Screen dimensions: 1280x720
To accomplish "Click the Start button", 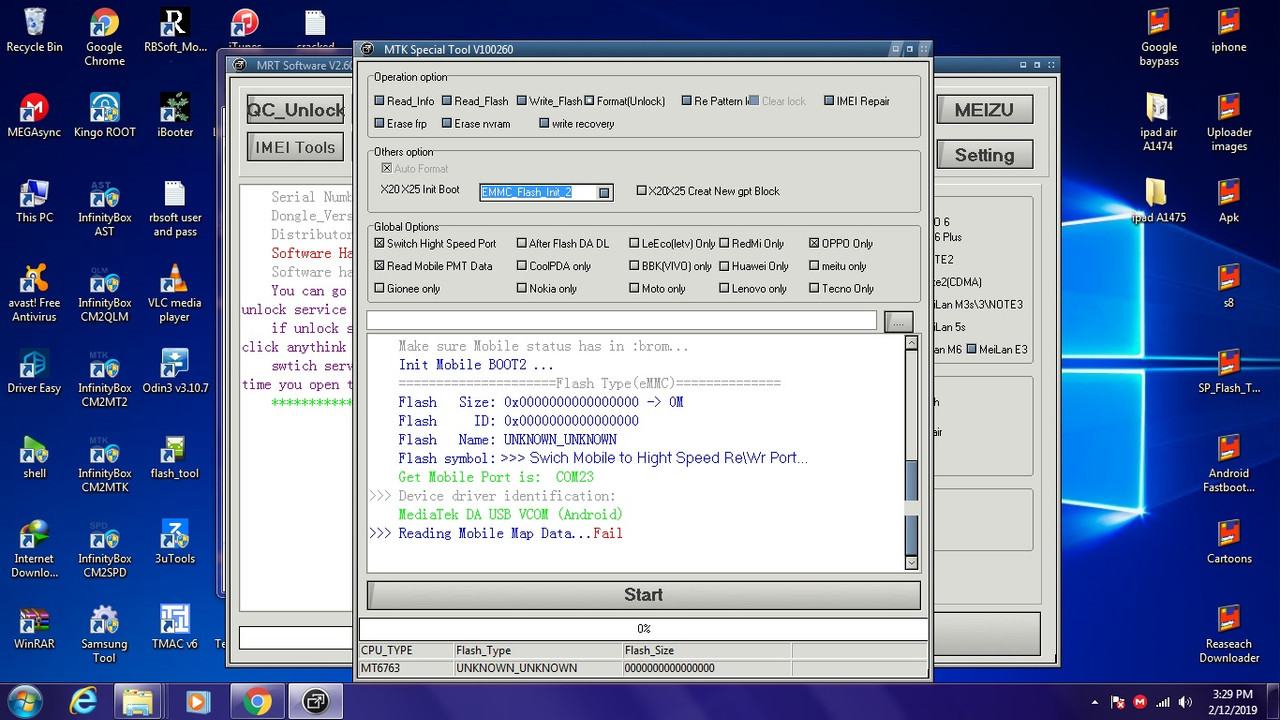I will pos(643,594).
